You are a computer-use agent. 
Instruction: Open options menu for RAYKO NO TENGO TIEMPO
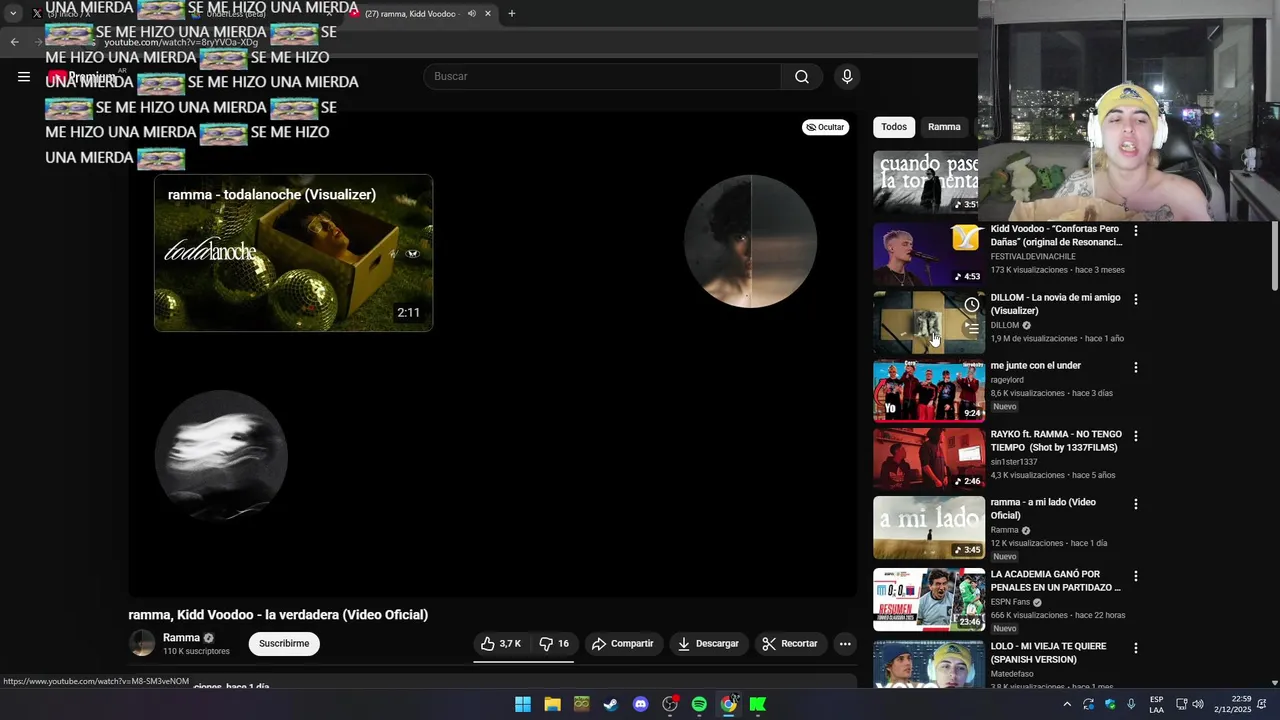(x=1135, y=436)
